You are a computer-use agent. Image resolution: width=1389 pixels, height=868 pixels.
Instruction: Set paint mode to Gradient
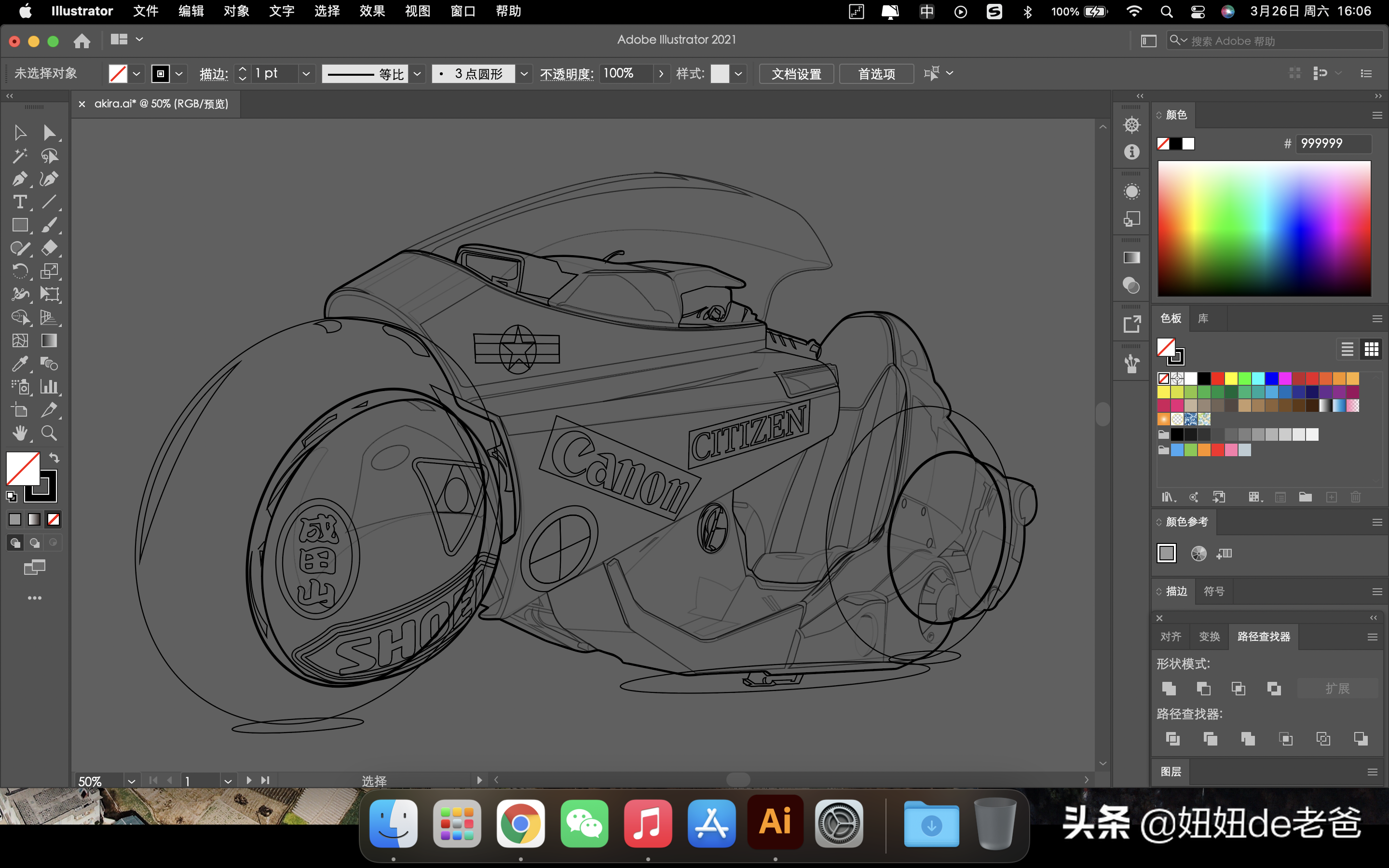(34, 519)
